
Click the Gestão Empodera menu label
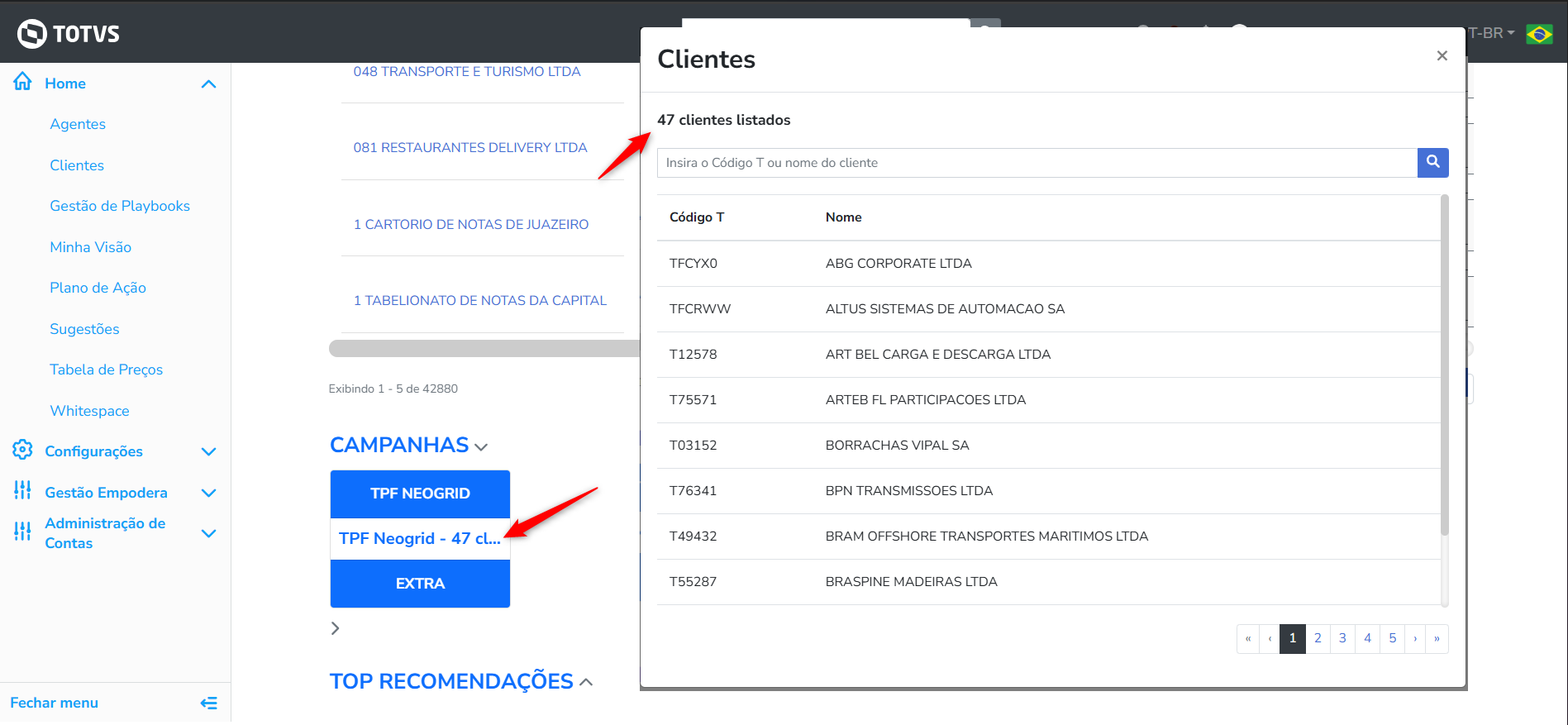pyautogui.click(x=106, y=493)
